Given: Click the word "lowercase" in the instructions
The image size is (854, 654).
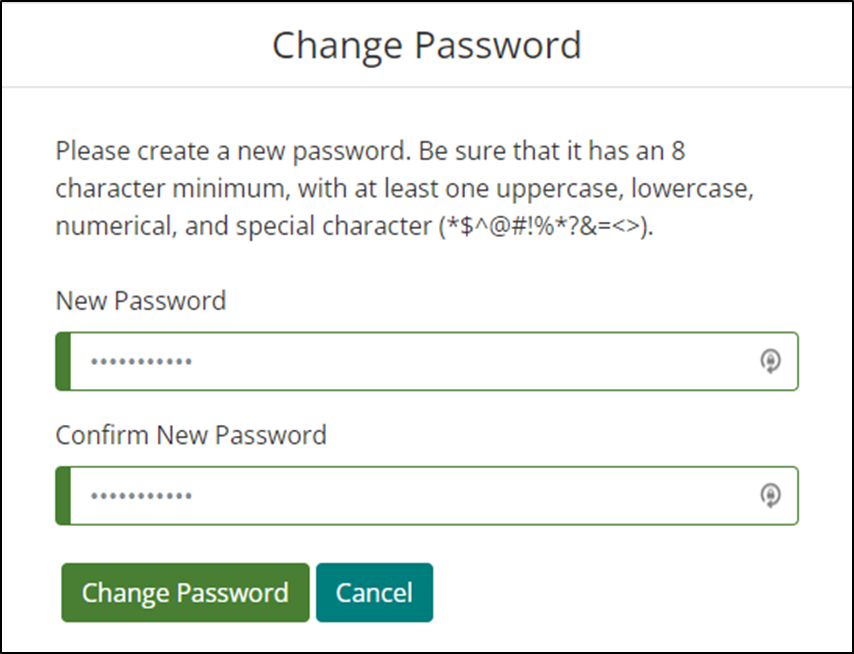Looking at the screenshot, I should point(692,188).
